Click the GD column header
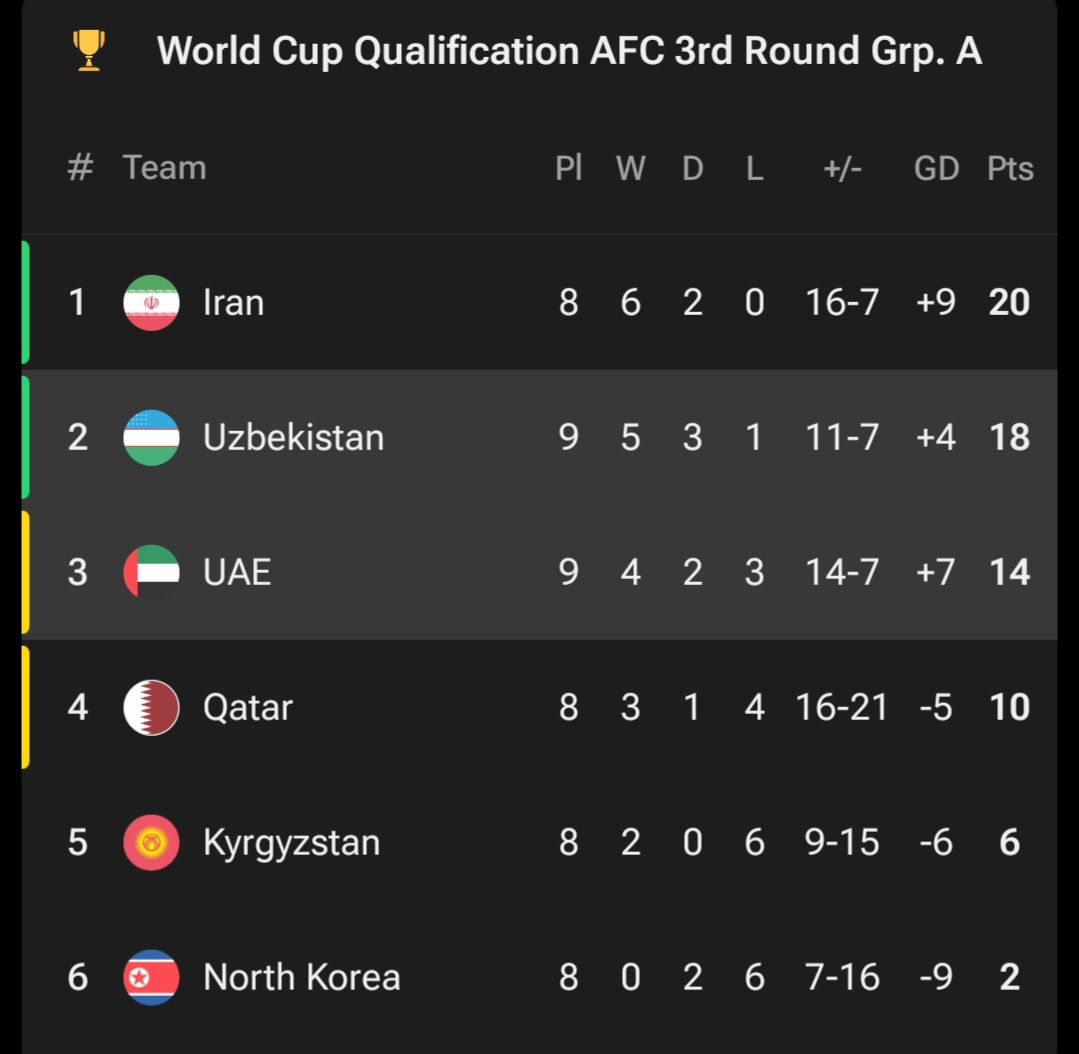The image size is (1079, 1054). [936, 168]
